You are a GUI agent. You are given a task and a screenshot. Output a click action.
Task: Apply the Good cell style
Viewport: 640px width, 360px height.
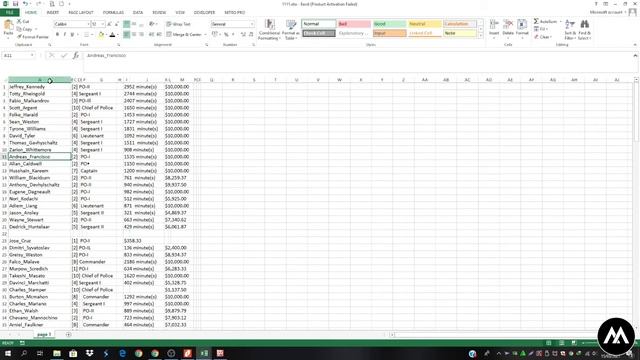tap(389, 24)
